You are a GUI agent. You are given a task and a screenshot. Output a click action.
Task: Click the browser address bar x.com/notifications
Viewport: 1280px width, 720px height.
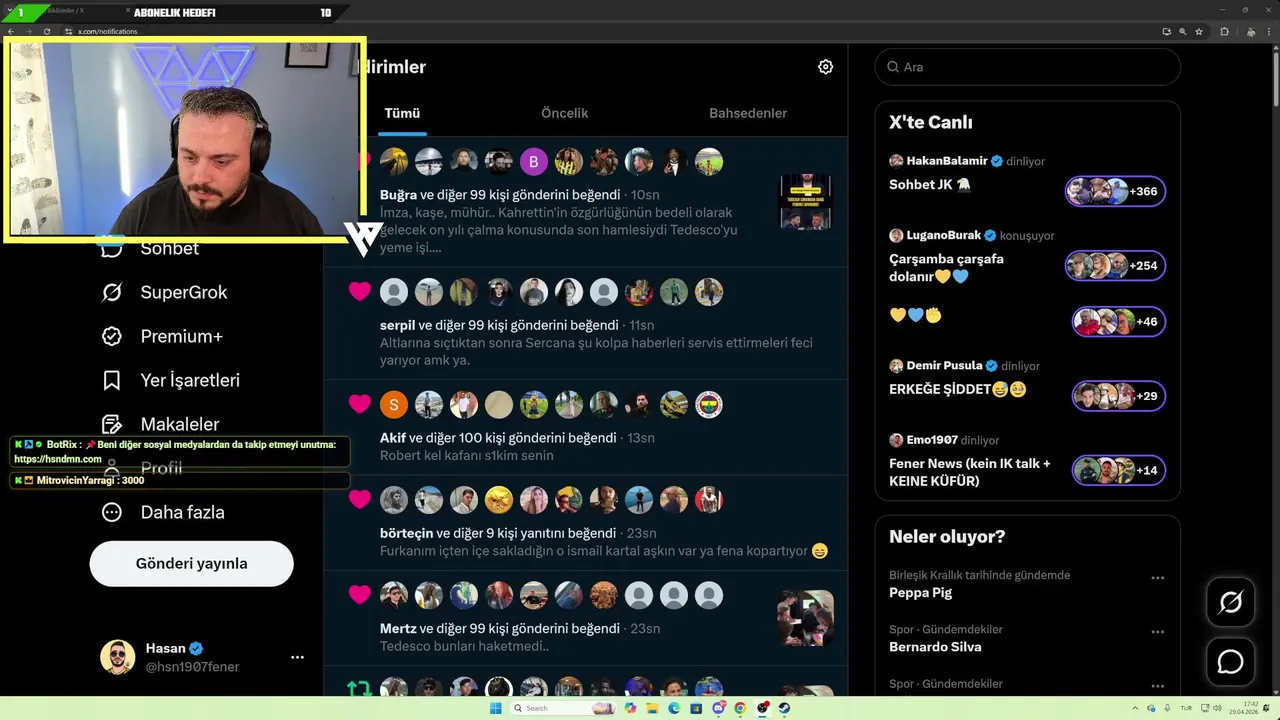(108, 31)
